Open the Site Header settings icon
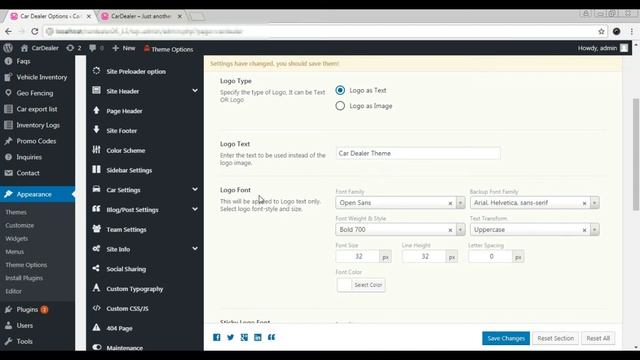This screenshot has height=360, width=640. (96, 90)
